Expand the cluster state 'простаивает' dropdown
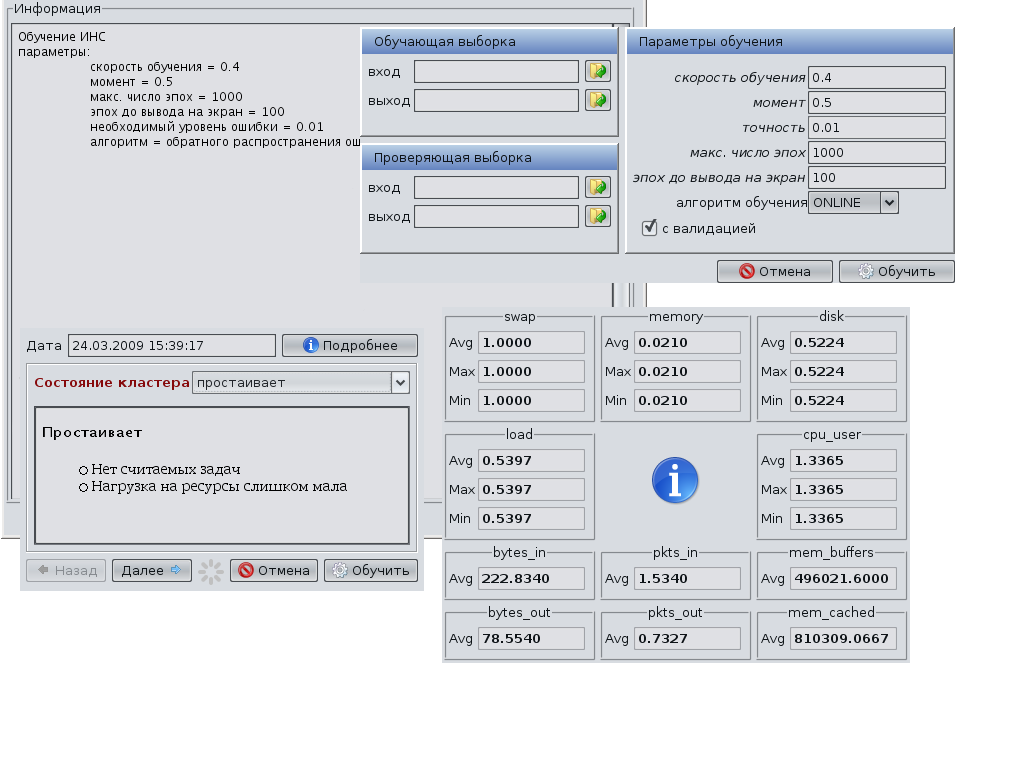1024x768 pixels. (301, 383)
